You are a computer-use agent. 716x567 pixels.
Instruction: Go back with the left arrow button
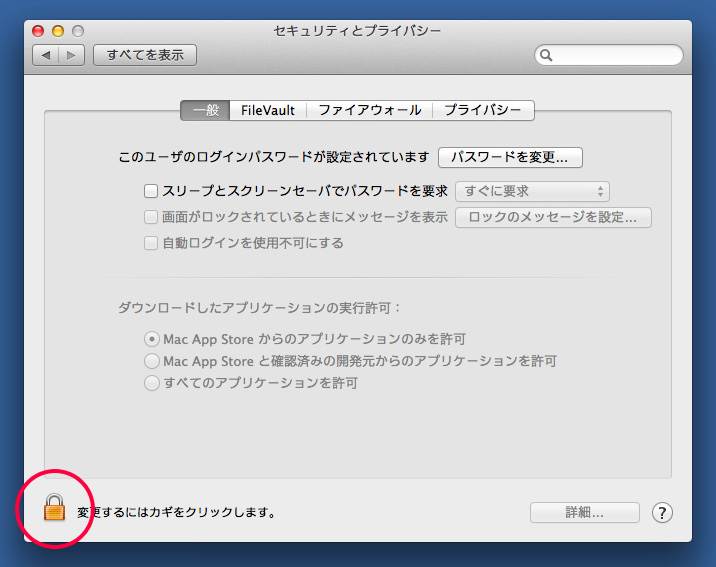click(x=46, y=55)
